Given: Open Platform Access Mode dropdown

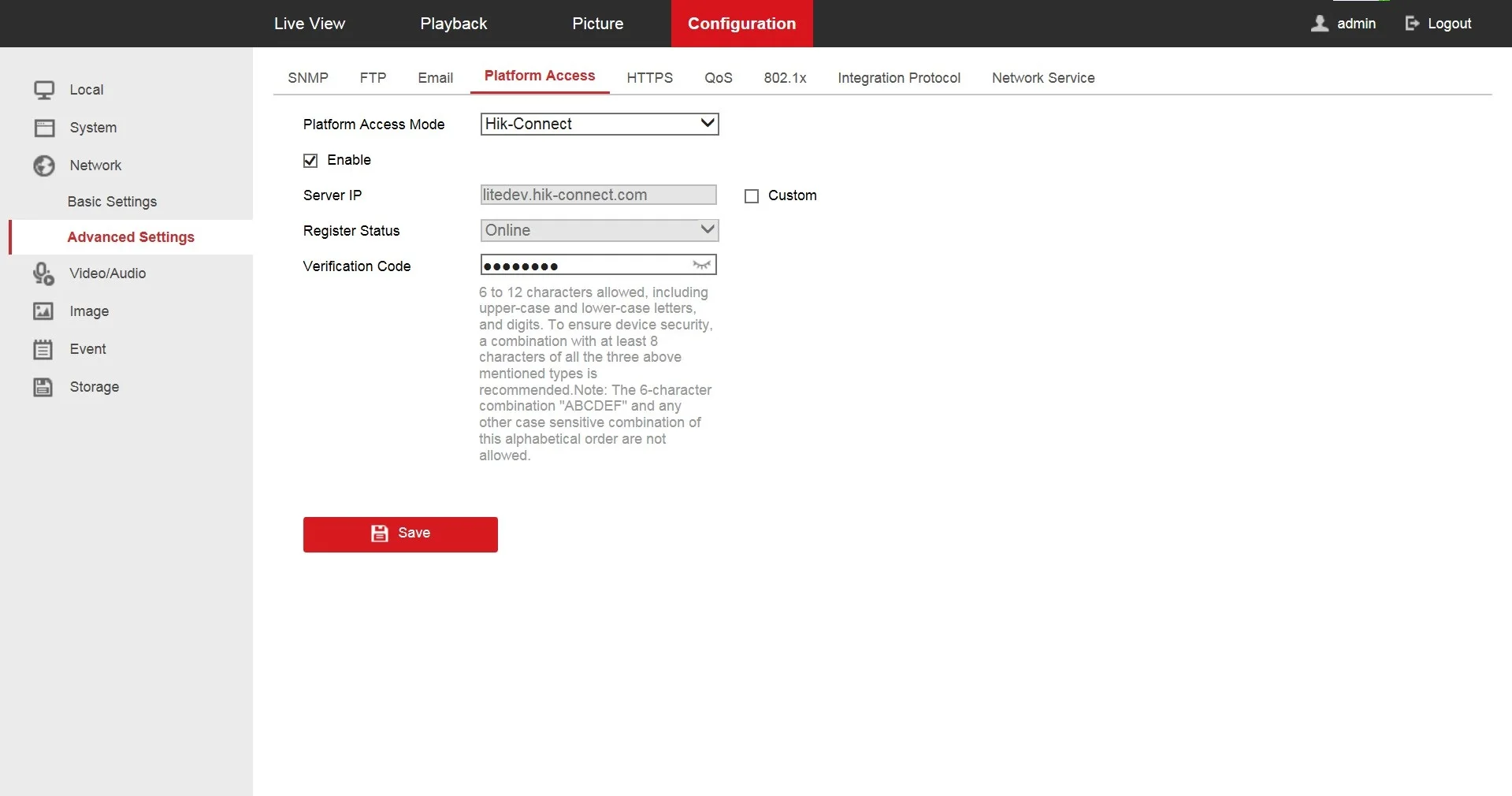Looking at the screenshot, I should (600, 124).
